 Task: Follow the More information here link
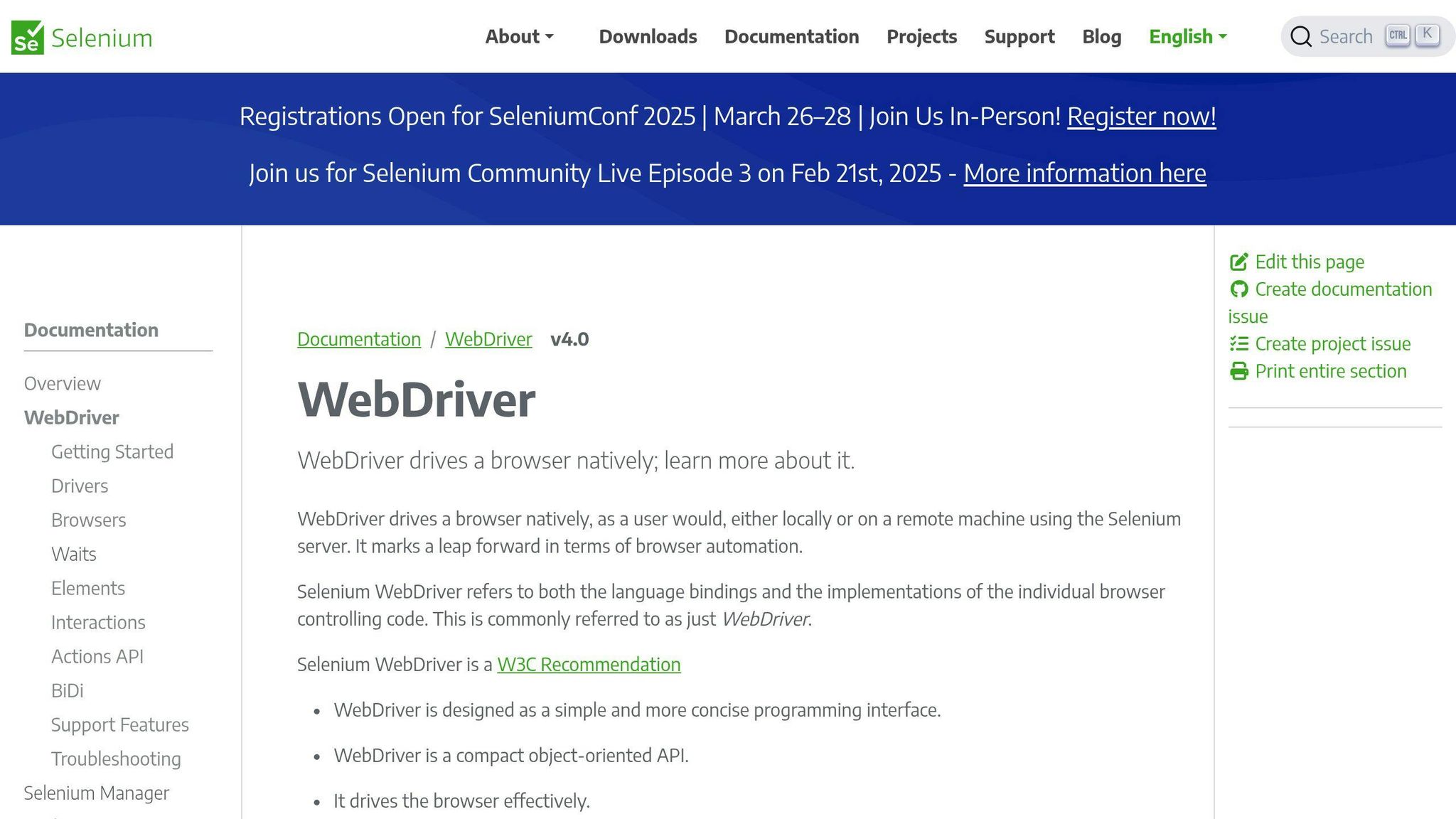1084,173
